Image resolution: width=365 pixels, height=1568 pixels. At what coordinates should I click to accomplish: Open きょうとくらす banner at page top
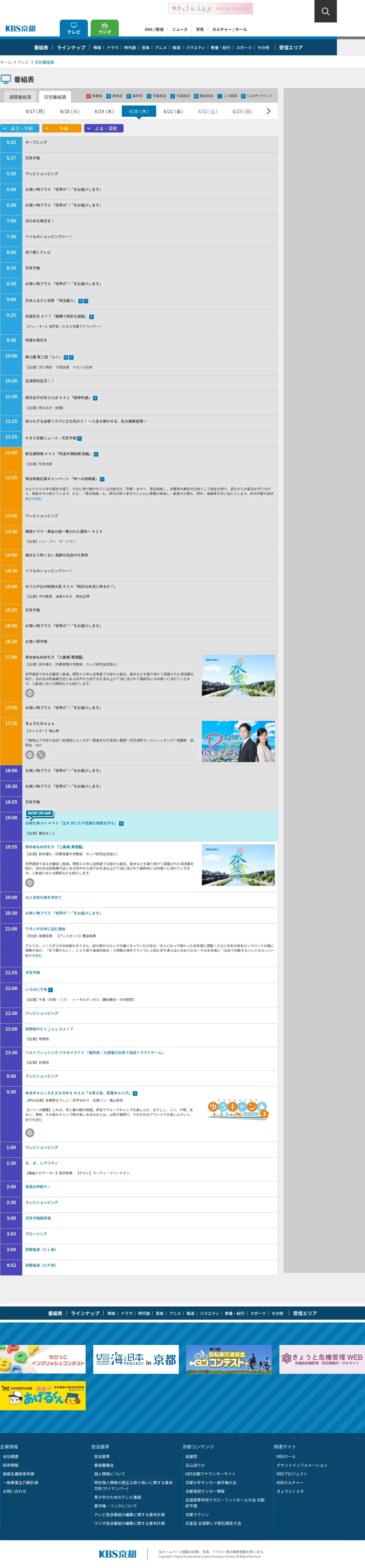click(x=210, y=8)
